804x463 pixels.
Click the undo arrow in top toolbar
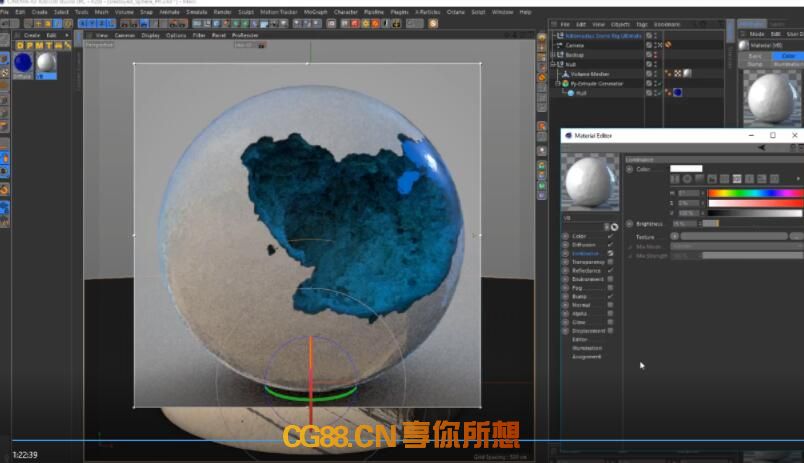pyautogui.click(x=5, y=24)
